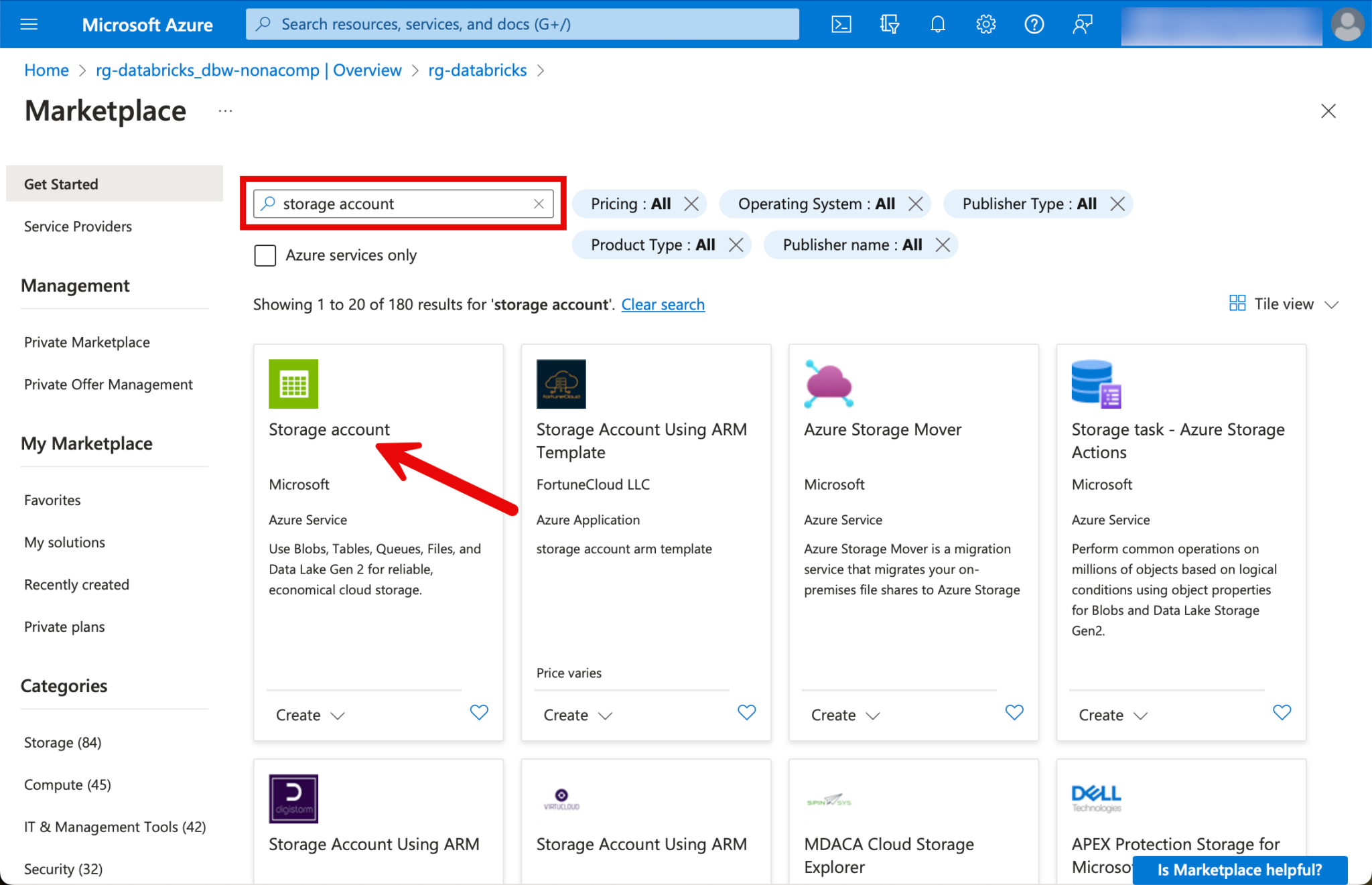Open the hamburger portal menu
The height and width of the screenshot is (885, 1372).
(29, 25)
